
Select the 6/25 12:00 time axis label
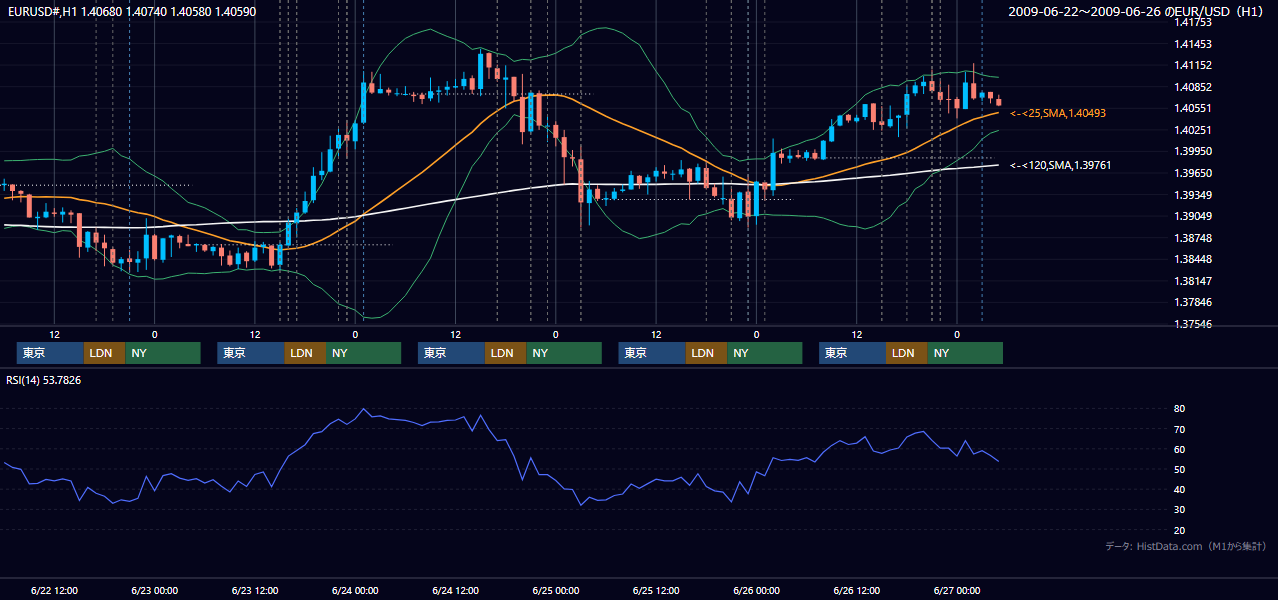[x=656, y=590]
